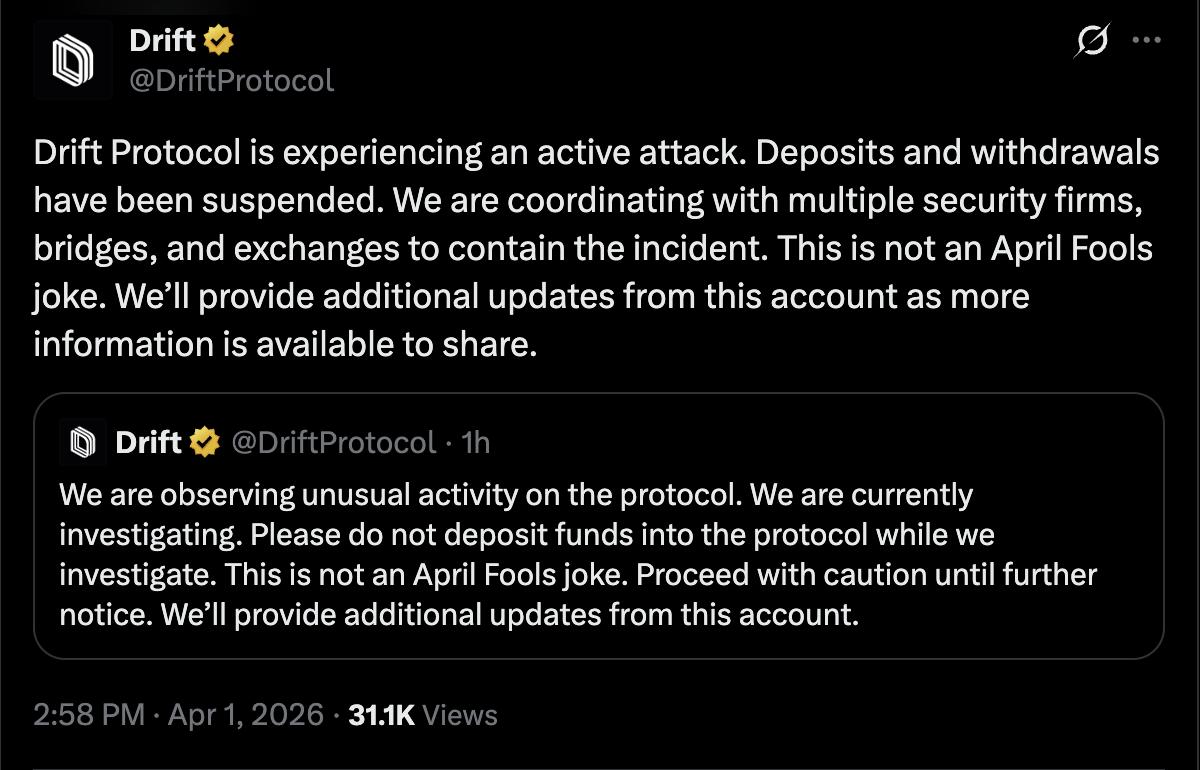
Task: Click the quoted tweet's Drift name
Action: tap(148, 441)
